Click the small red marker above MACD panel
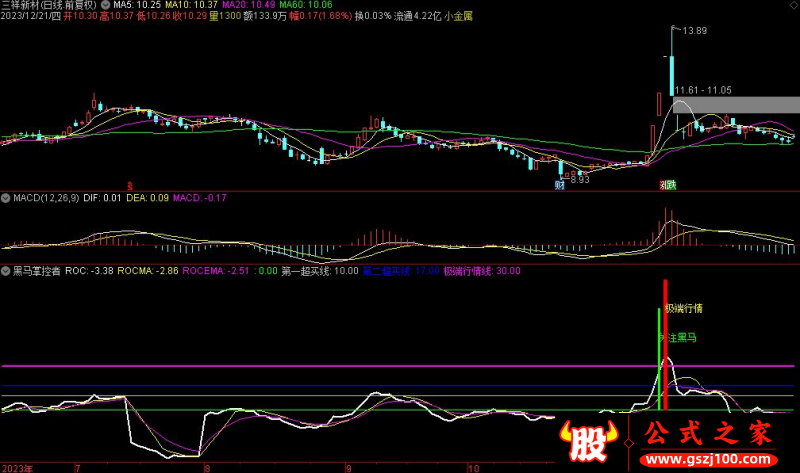This screenshot has height=473, width=800. coord(130,185)
